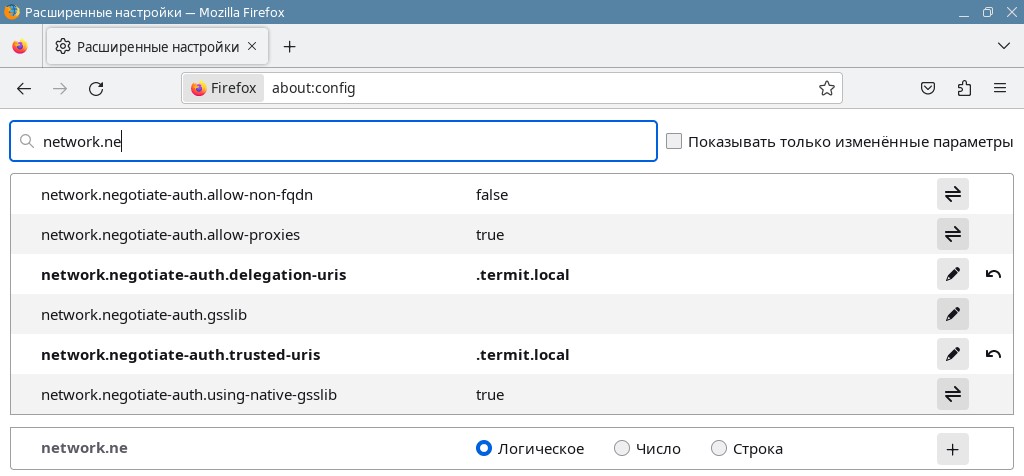
Task: Open a new tab with plus button
Action: coord(290,46)
